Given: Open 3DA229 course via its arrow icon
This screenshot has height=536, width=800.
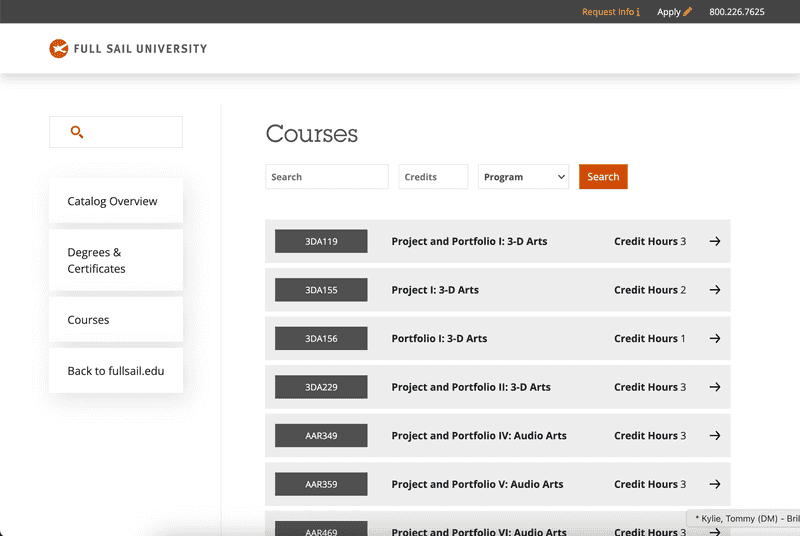Looking at the screenshot, I should [x=715, y=387].
